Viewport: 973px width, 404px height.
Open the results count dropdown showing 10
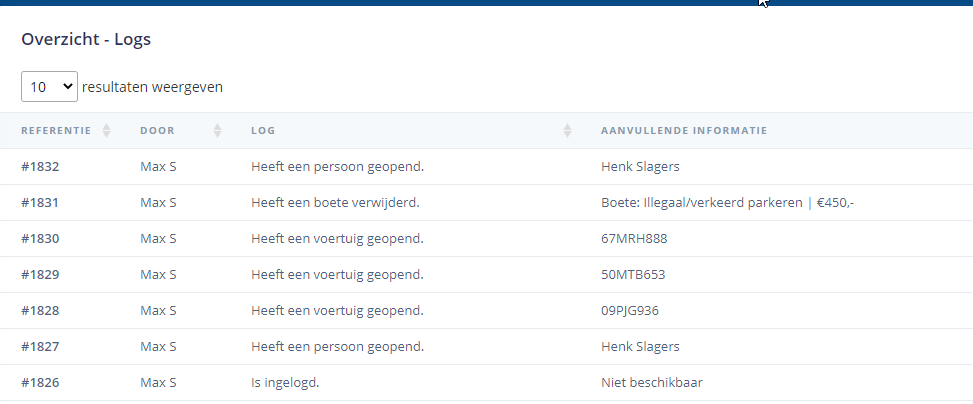pos(49,87)
